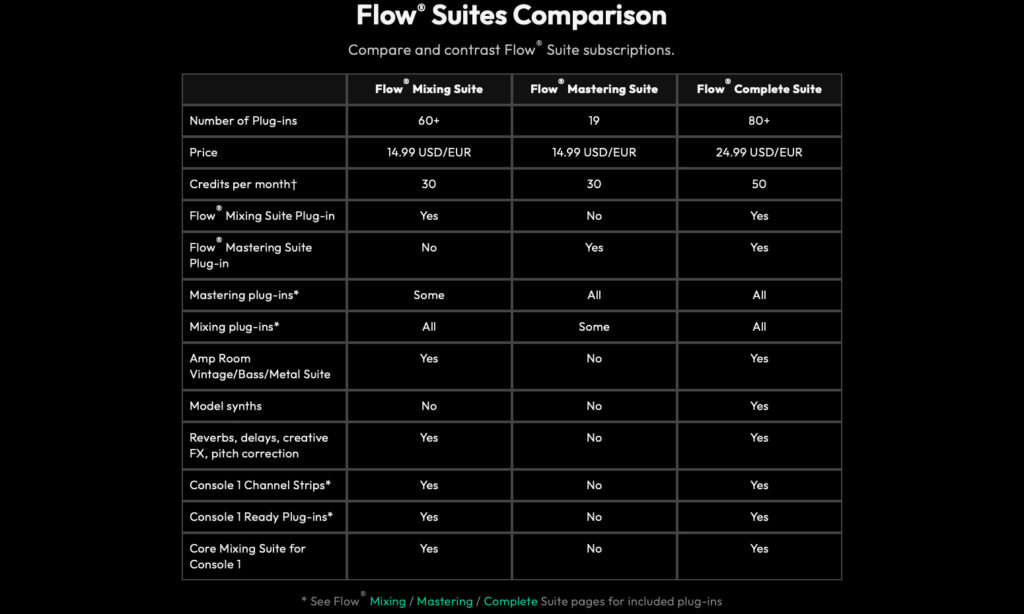Open the Mastering suite page link
The height and width of the screenshot is (614, 1024).
[x=445, y=601]
